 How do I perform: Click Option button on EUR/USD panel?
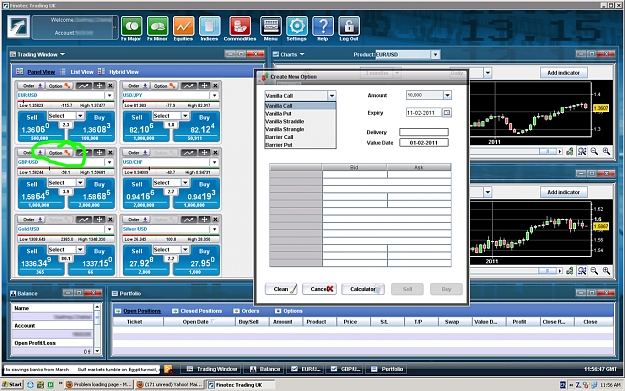click(59, 86)
